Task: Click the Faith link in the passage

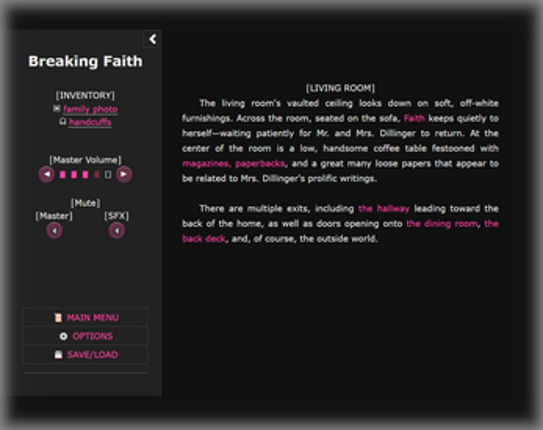Action: pyautogui.click(x=414, y=118)
